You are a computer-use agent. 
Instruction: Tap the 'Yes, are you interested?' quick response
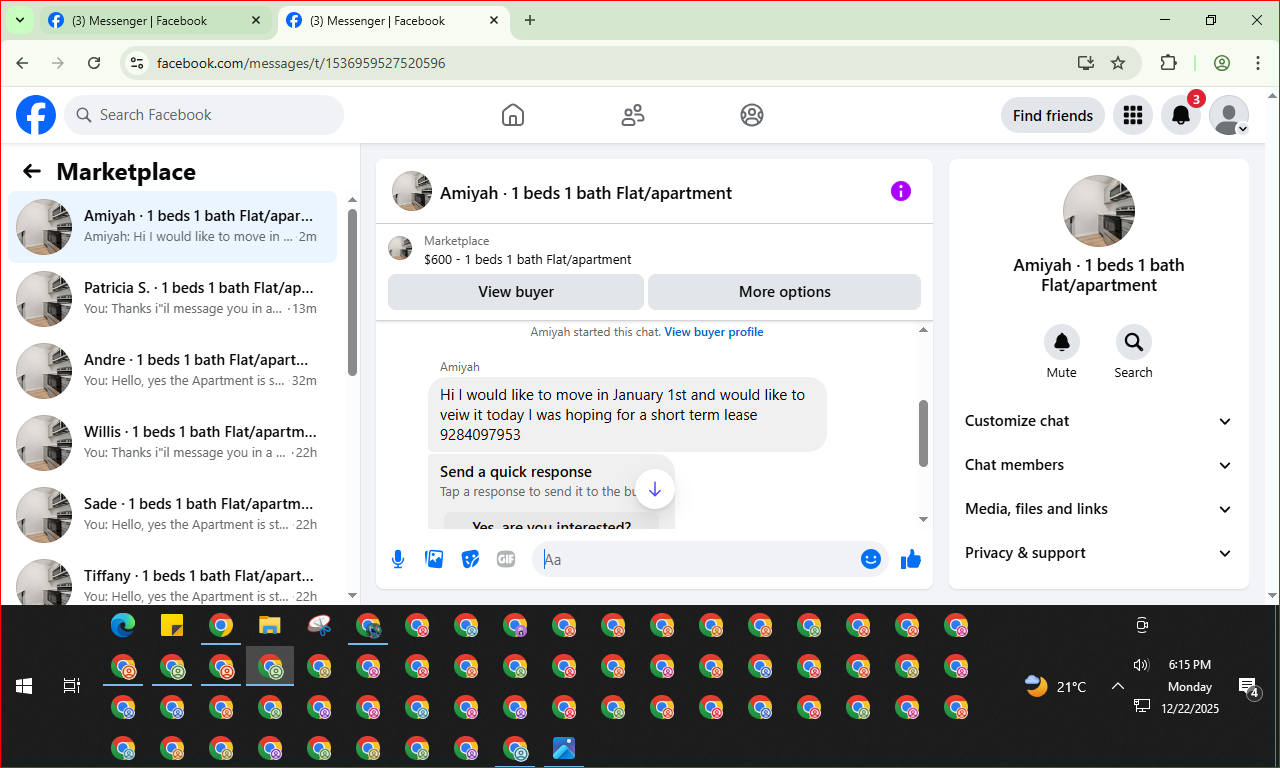tap(552, 522)
